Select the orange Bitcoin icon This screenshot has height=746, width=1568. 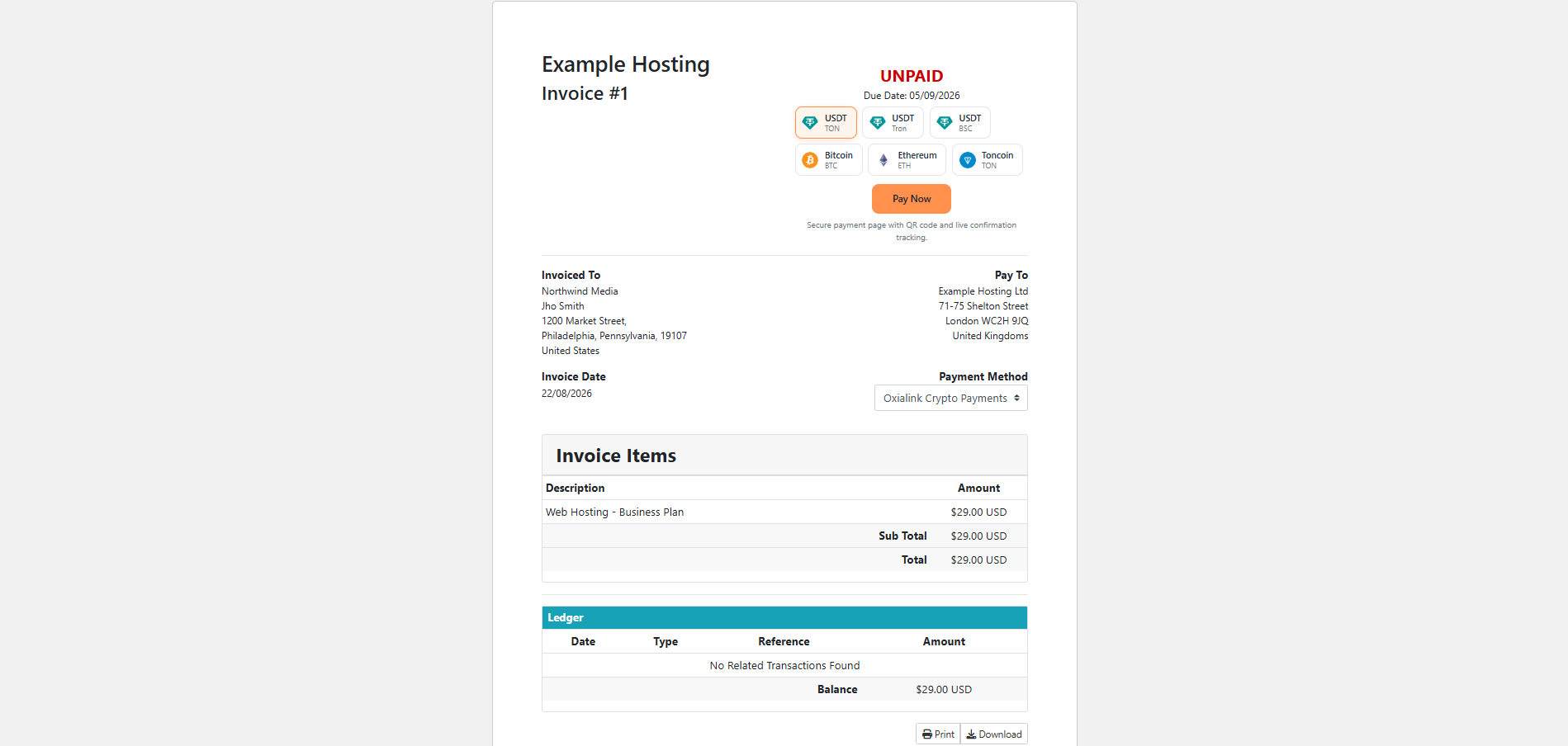(810, 160)
